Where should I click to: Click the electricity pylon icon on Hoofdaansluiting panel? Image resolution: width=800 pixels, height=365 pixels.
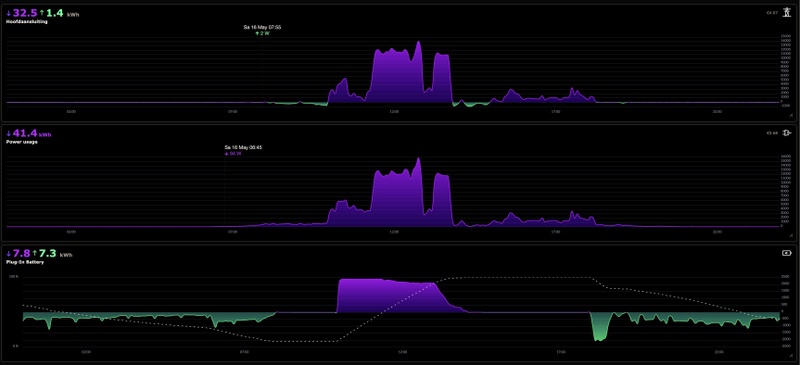coord(787,12)
